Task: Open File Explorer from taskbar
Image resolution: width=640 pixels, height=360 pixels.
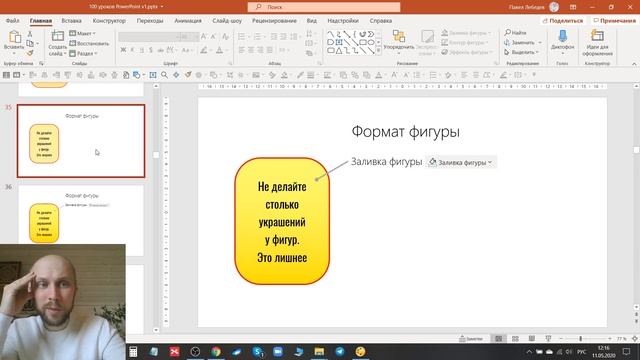Action: 319,351
